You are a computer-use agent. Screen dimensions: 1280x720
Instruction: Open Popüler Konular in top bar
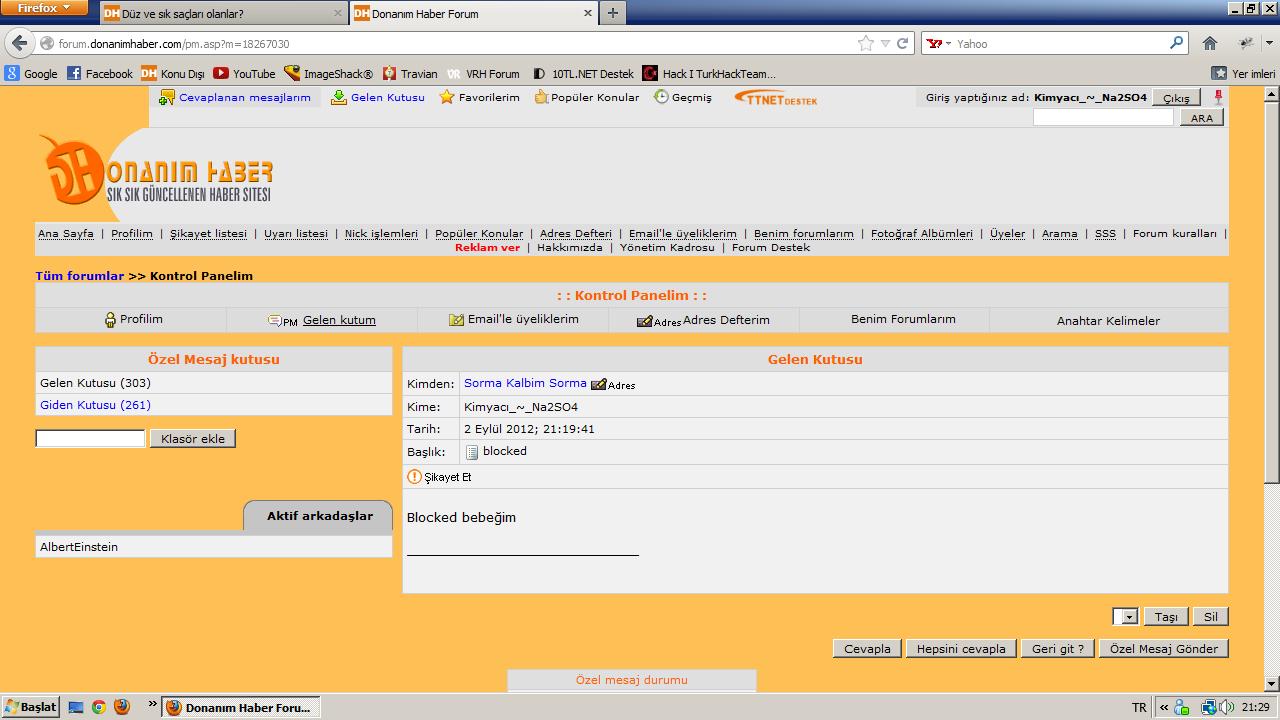[587, 98]
